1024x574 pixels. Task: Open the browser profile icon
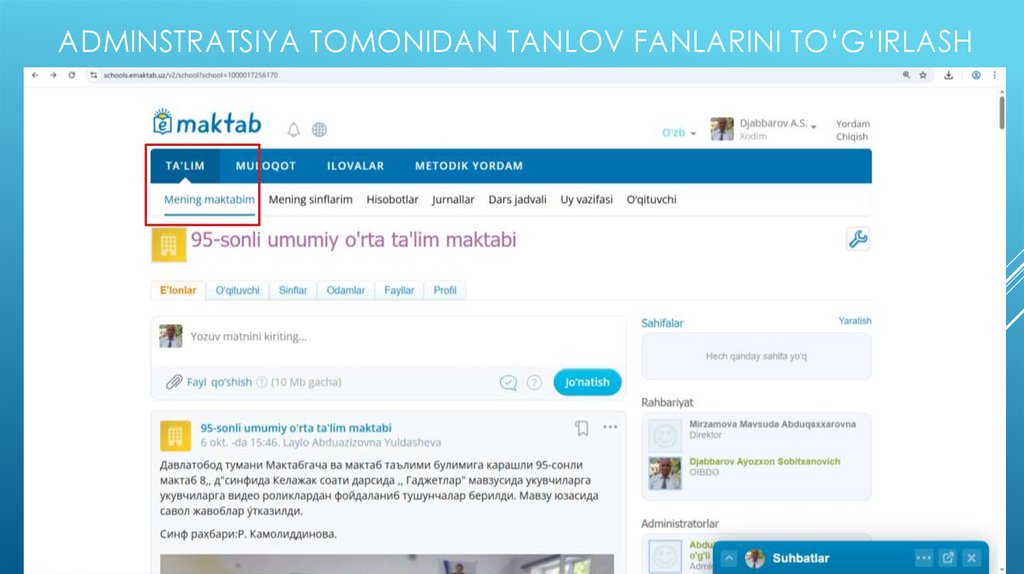976,75
